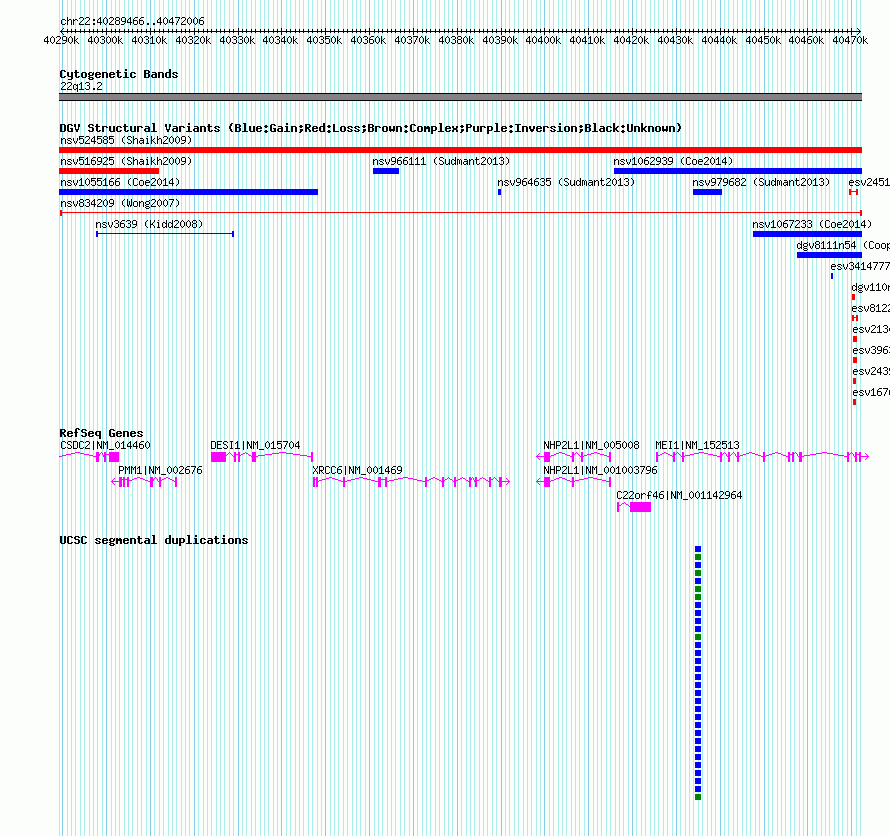
Task: Open variant label nsv3639 (Kidd2008)
Action: [x=149, y=224]
